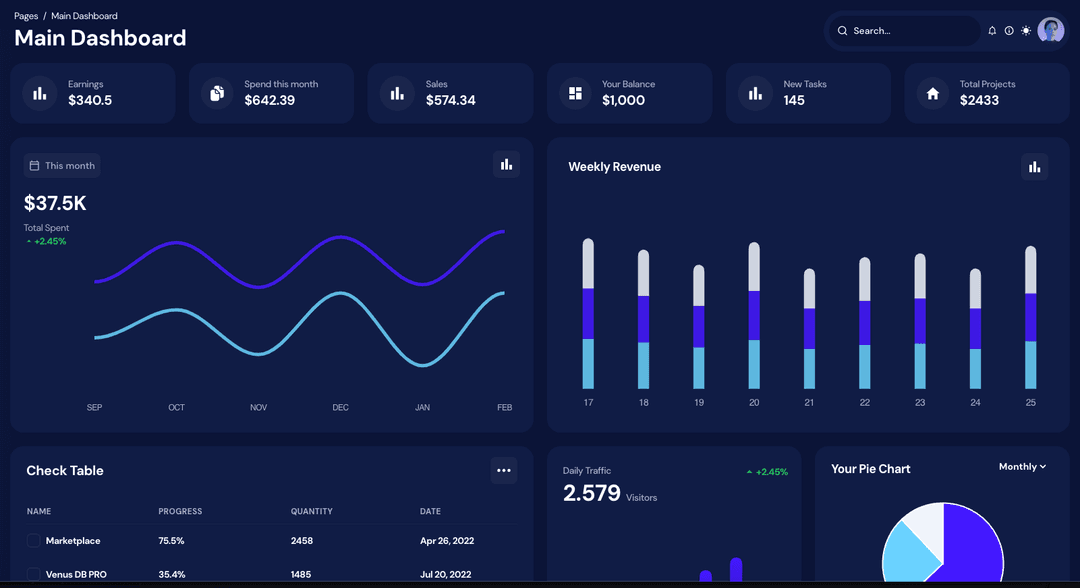The image size is (1080, 588).
Task: Open Check Table three-dot menu
Action: [x=503, y=471]
